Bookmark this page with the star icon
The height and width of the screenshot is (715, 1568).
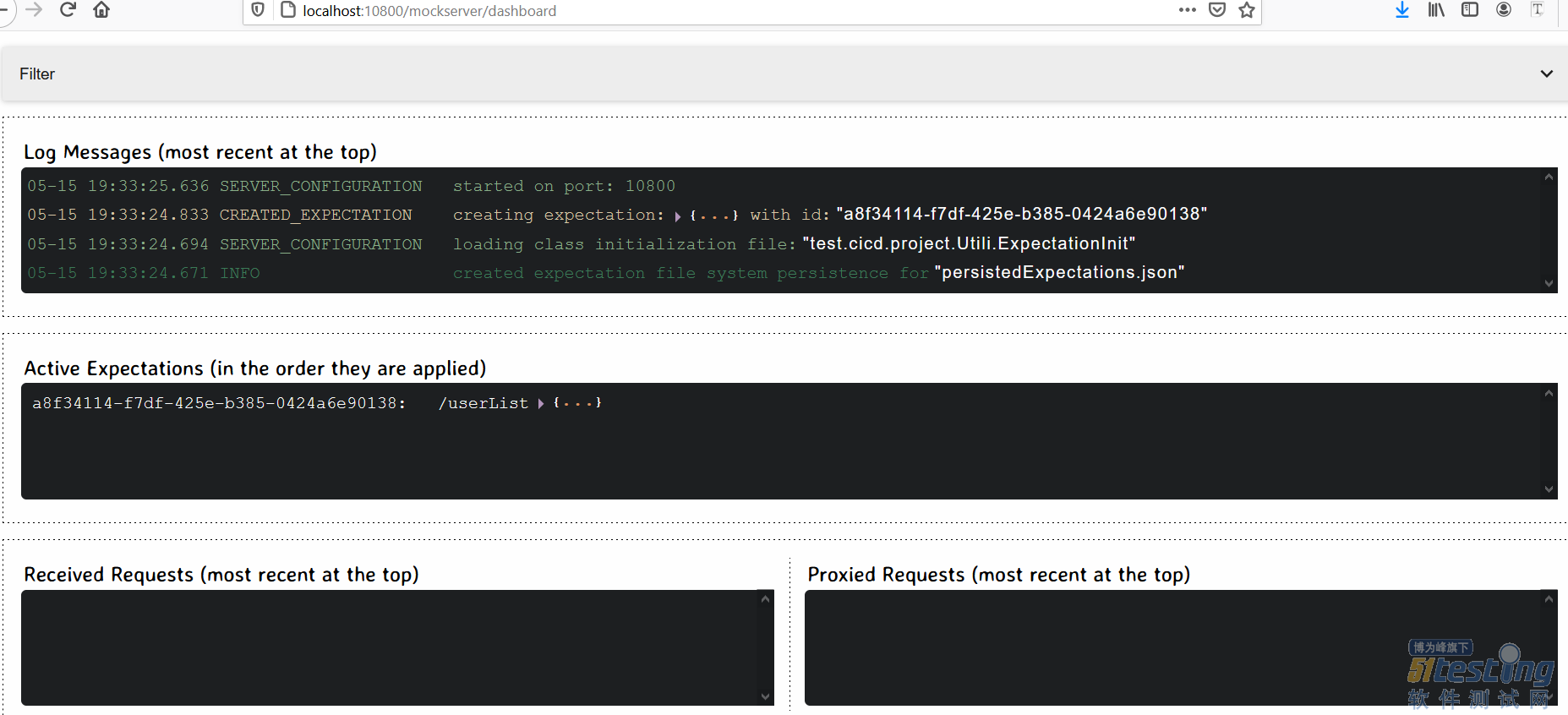pos(1247,10)
